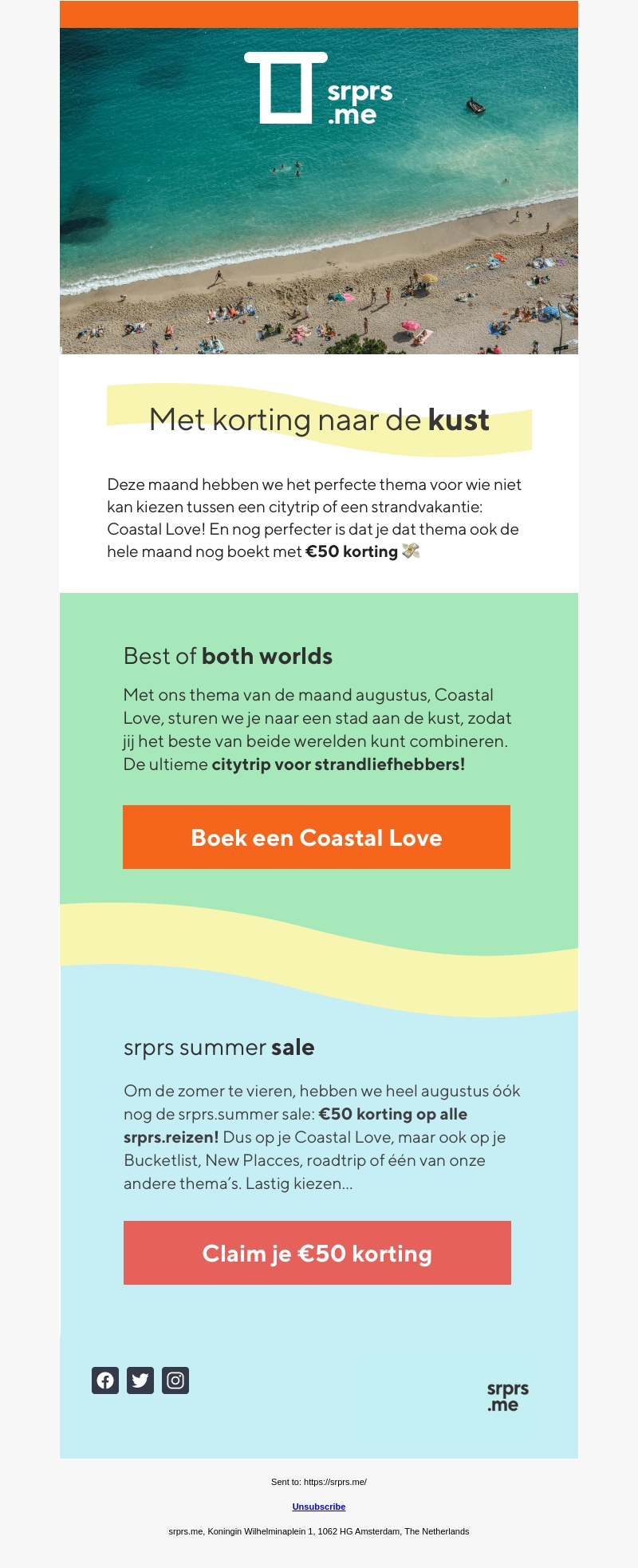The height and width of the screenshot is (1568, 638).
Task: Open the Instagram icon in footer
Action: pos(175,1380)
